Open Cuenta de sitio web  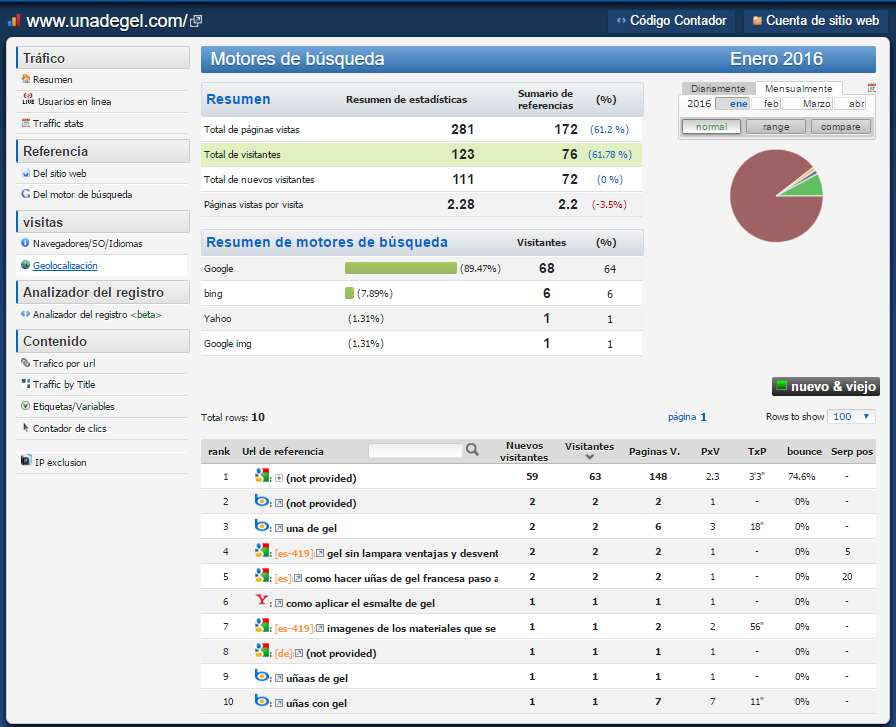click(816, 21)
